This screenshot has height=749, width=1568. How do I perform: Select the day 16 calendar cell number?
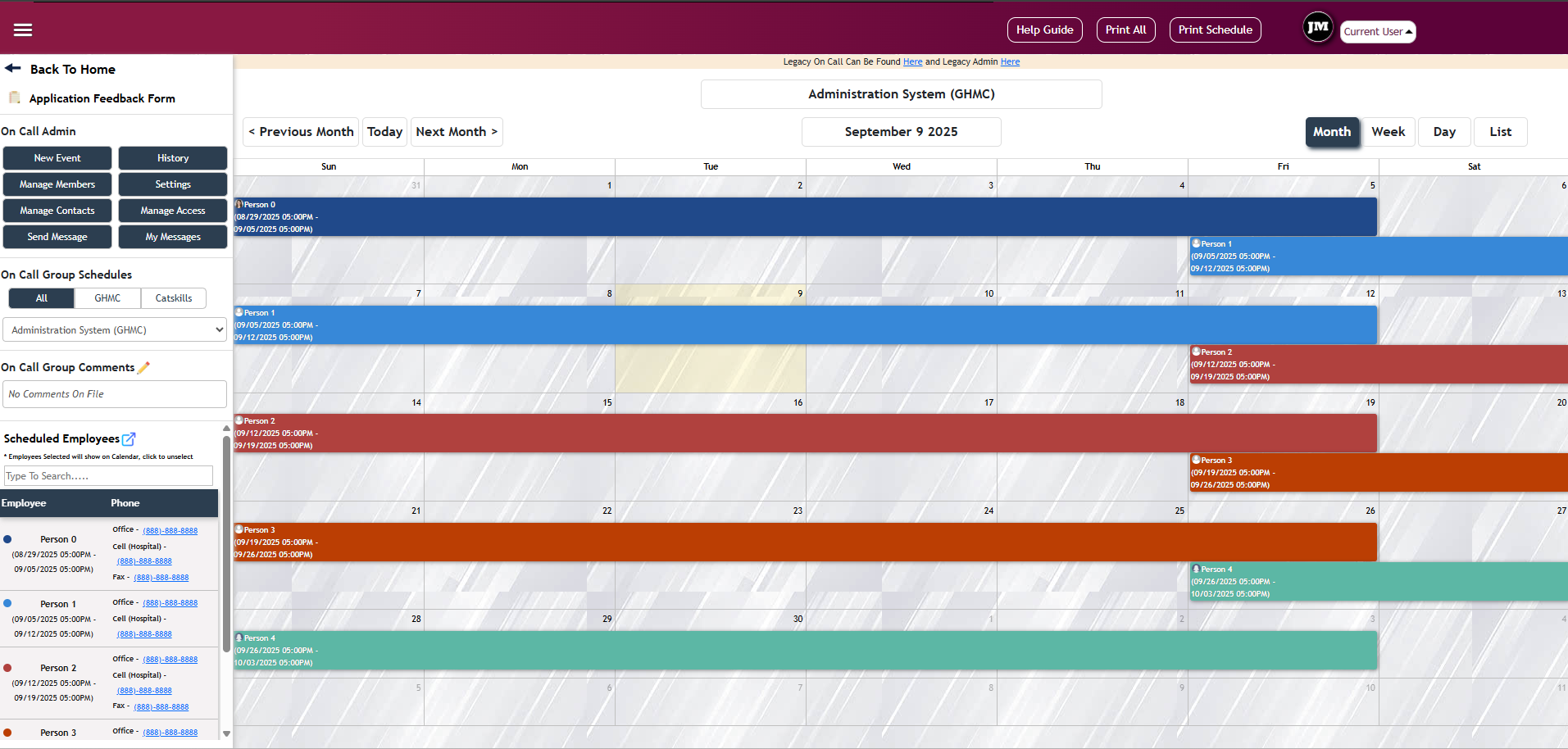tap(798, 402)
